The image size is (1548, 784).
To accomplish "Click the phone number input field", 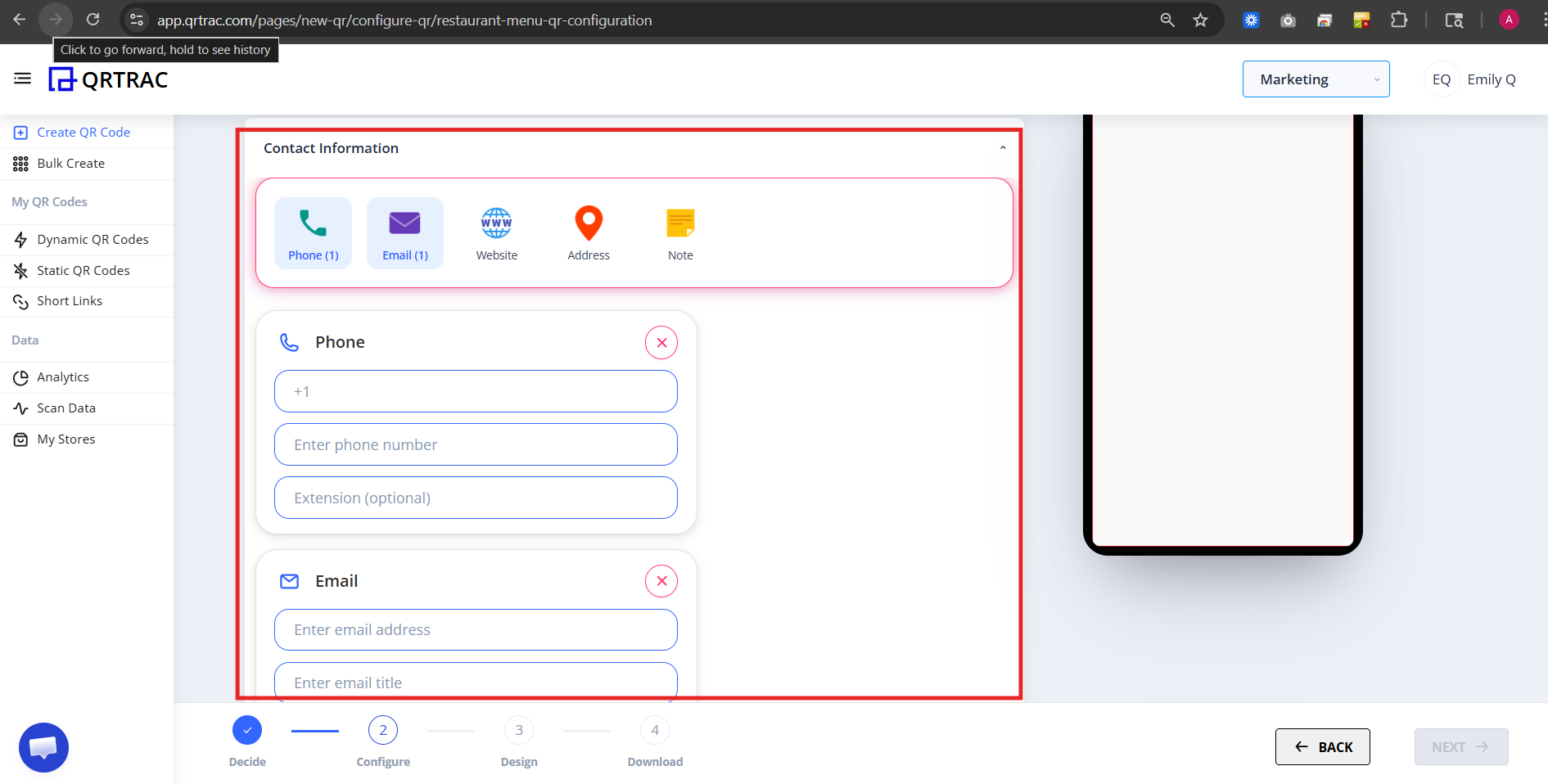I will click(x=476, y=444).
